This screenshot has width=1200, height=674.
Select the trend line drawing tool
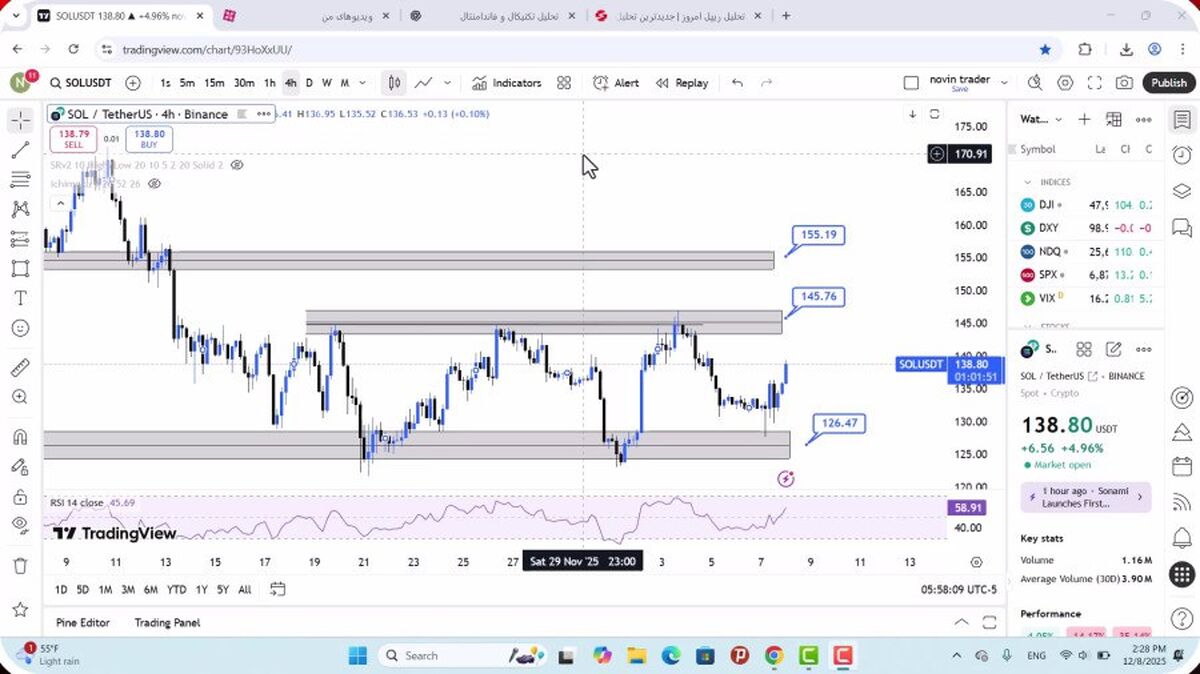[20, 150]
